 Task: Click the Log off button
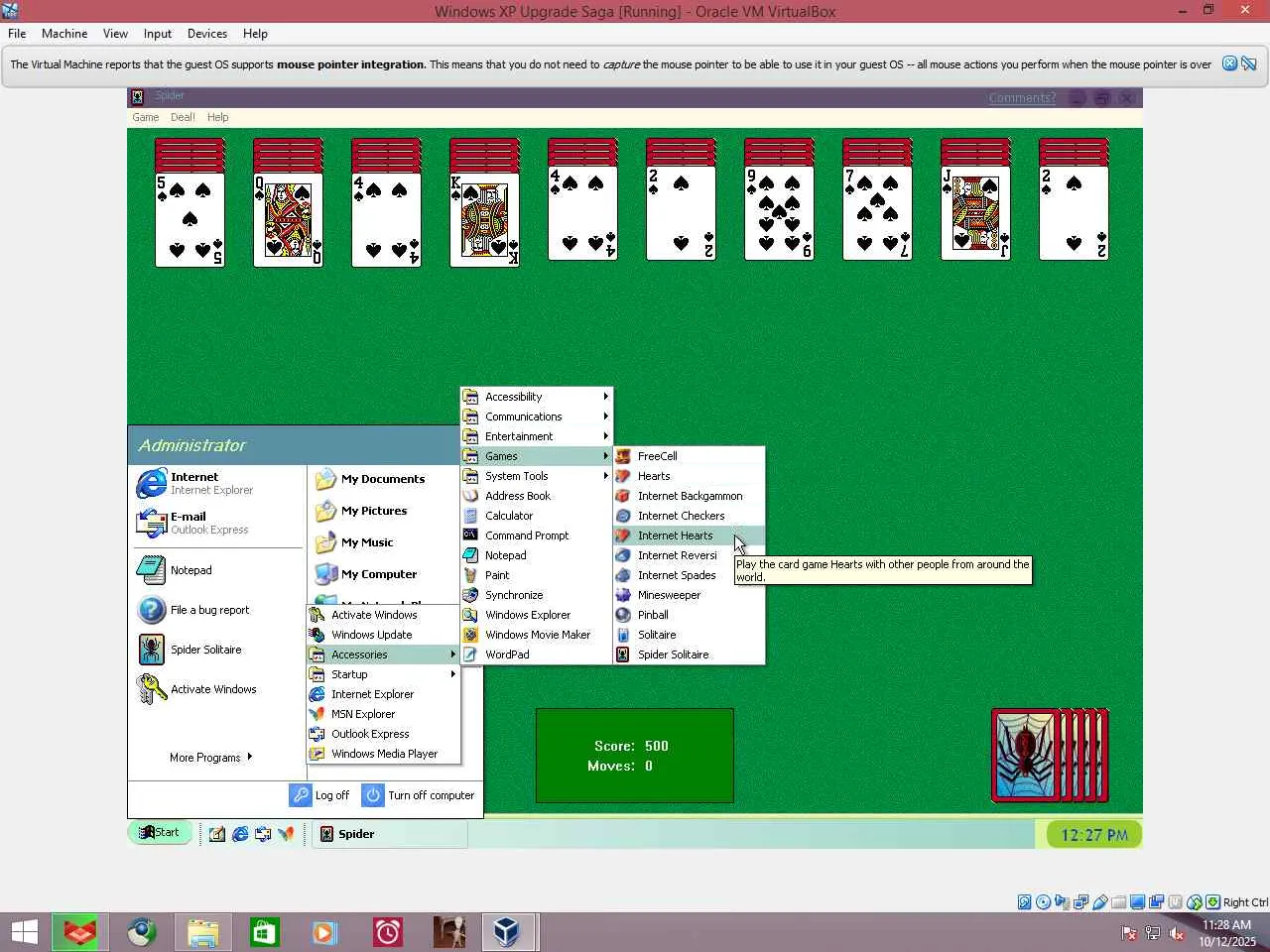pyautogui.click(x=319, y=795)
